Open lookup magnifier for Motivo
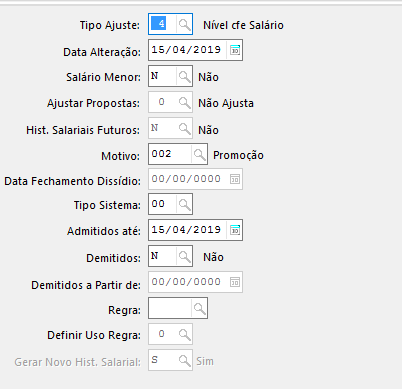The height and width of the screenshot is (389, 402). tap(199, 154)
